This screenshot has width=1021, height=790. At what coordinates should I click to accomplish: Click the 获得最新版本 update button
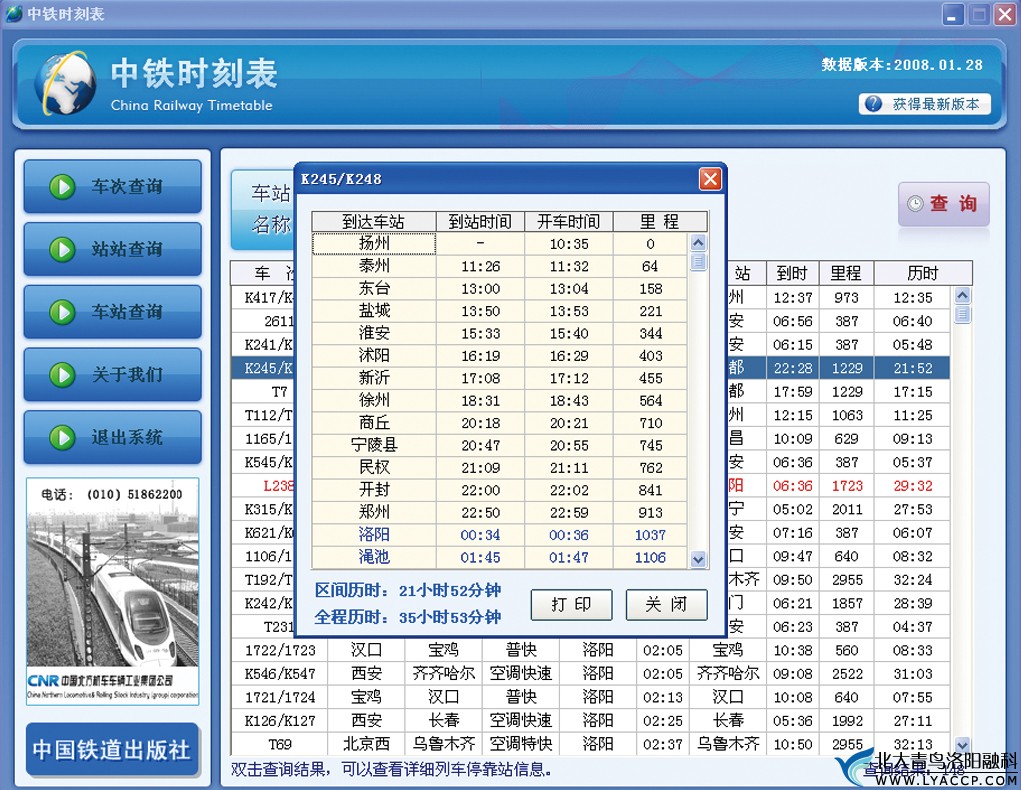click(x=925, y=104)
